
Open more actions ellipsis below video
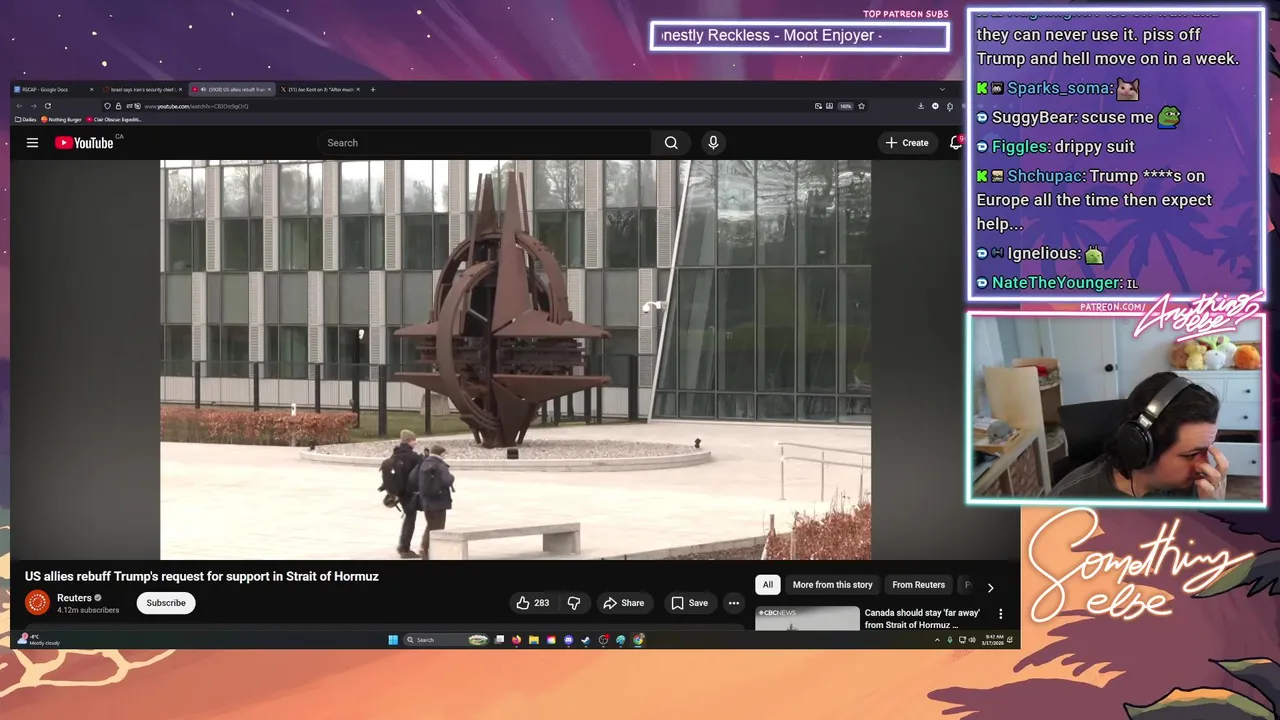tap(733, 603)
